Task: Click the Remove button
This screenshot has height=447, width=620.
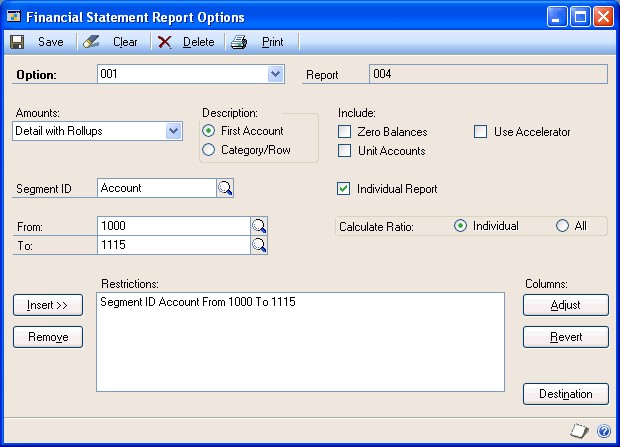Action: pos(48,337)
